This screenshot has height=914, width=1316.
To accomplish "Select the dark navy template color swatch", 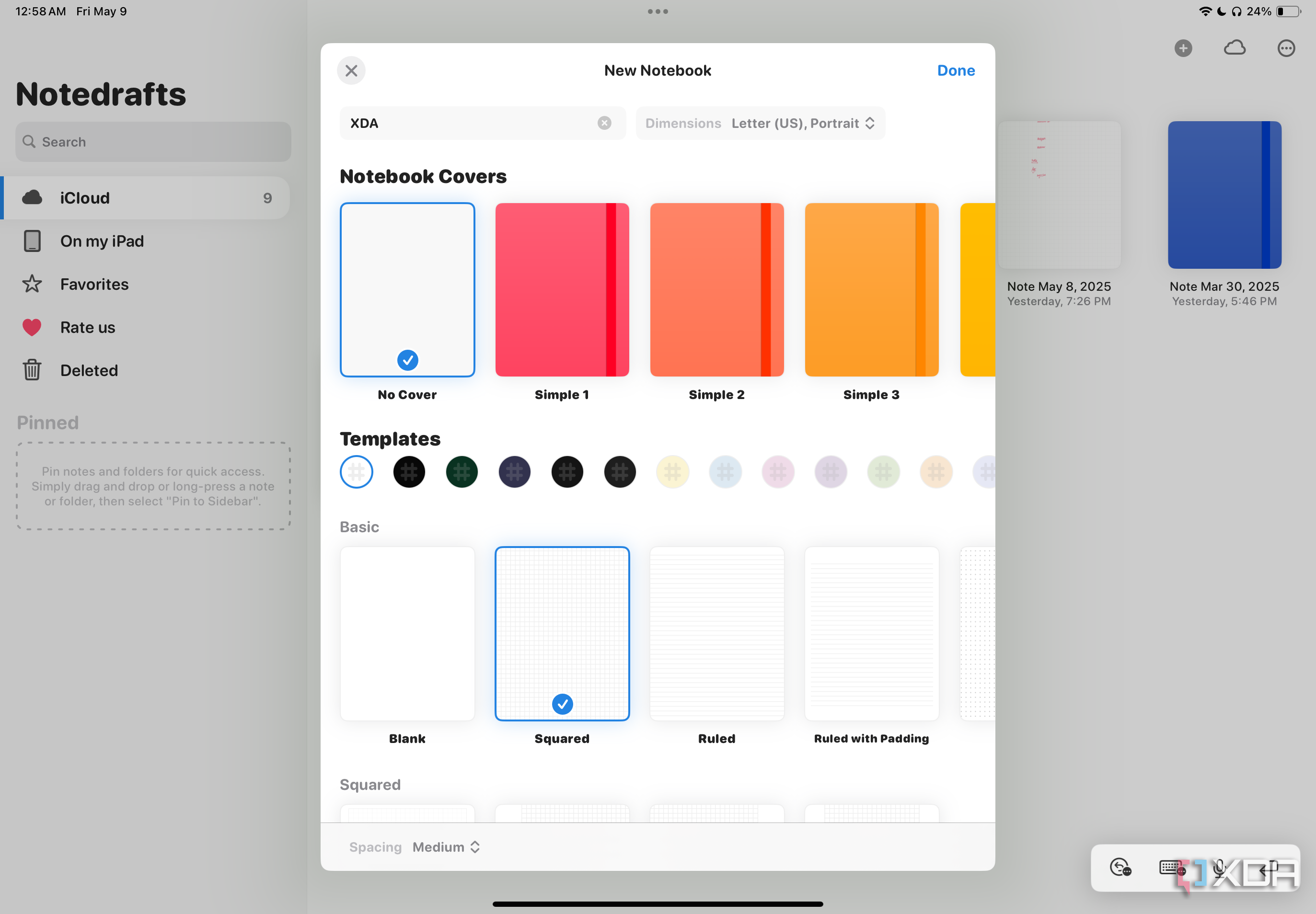I will [515, 472].
